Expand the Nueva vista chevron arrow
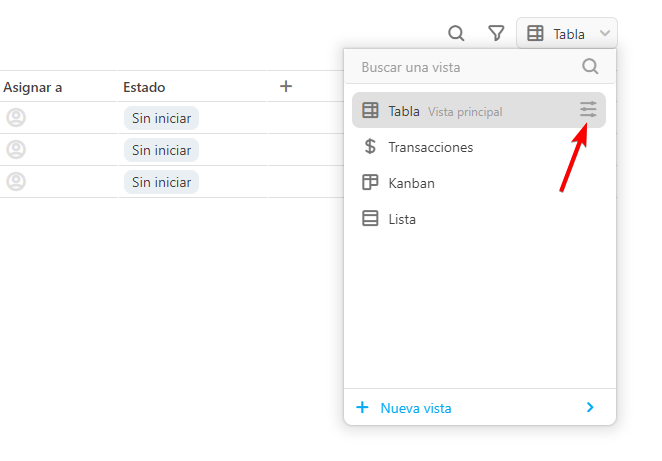The width and height of the screenshot is (662, 461). pyautogui.click(x=590, y=407)
